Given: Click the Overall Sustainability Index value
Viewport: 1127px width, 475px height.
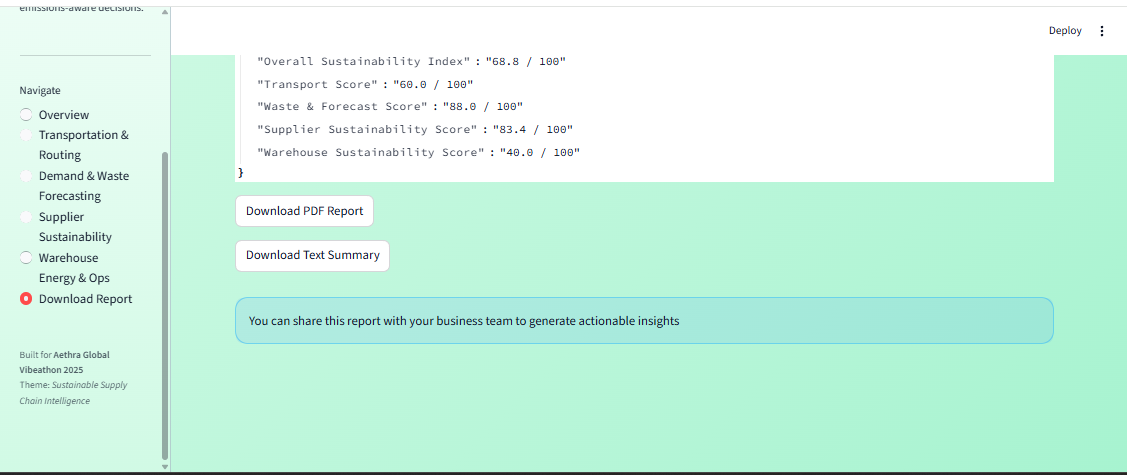Looking at the screenshot, I should (x=525, y=62).
